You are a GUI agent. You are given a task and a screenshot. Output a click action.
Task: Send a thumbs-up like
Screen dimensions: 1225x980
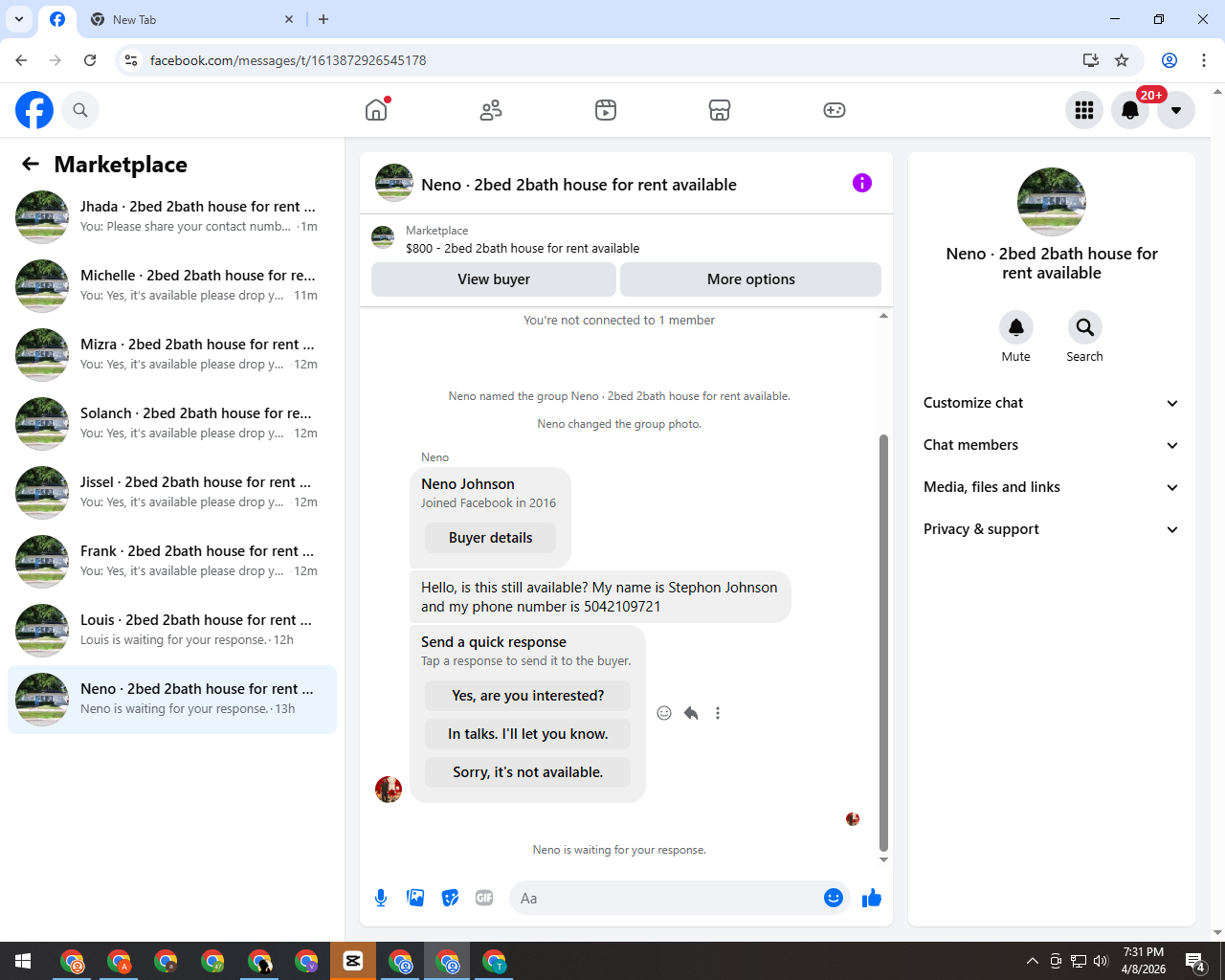872,898
